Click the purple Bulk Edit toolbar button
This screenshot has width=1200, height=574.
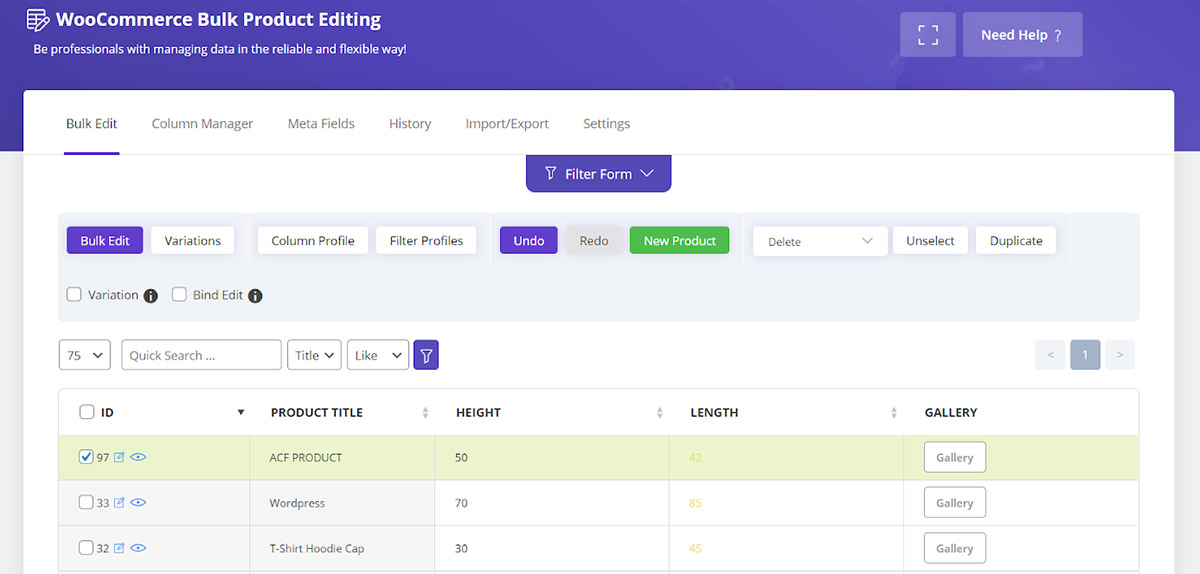point(105,241)
